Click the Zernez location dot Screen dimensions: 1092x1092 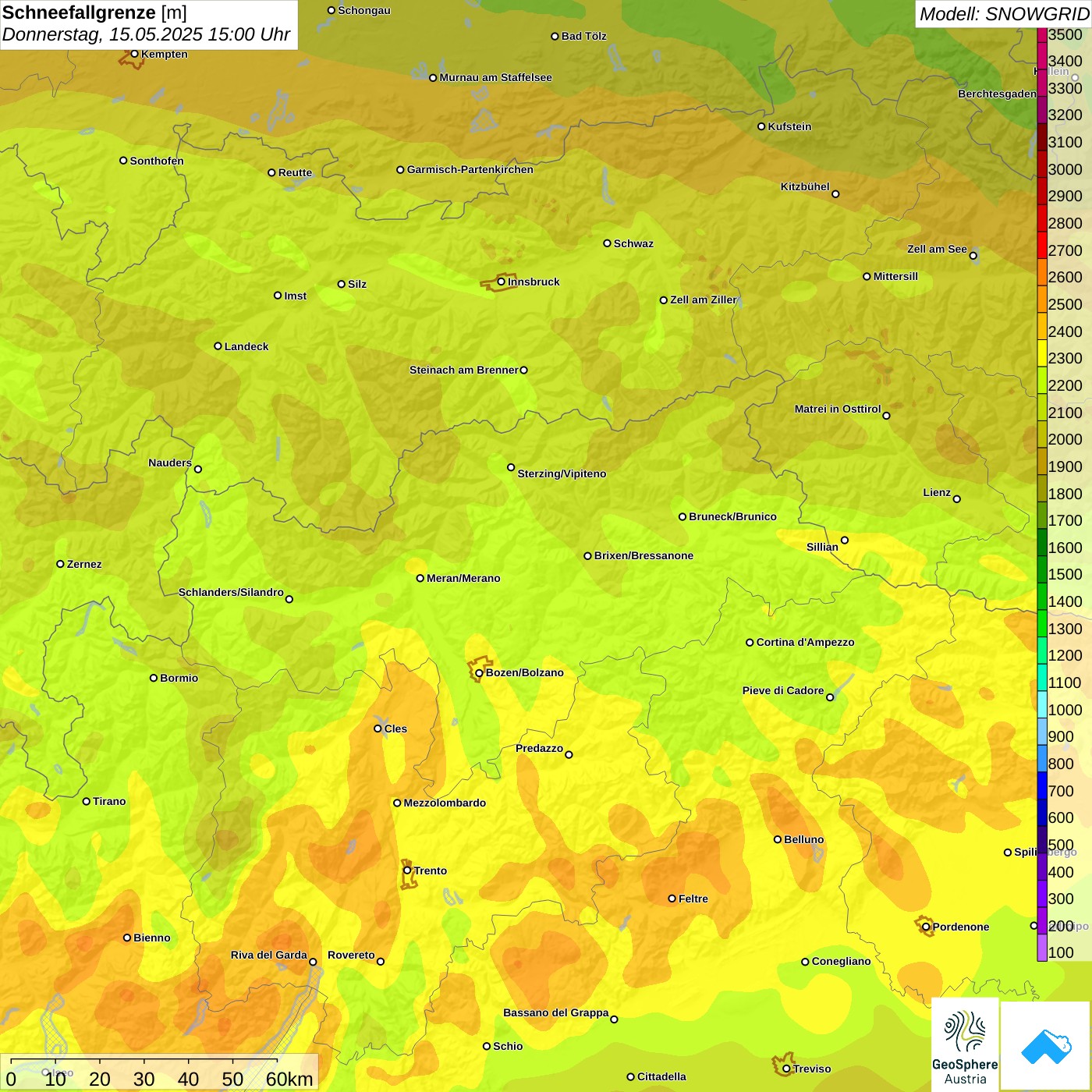[60, 564]
